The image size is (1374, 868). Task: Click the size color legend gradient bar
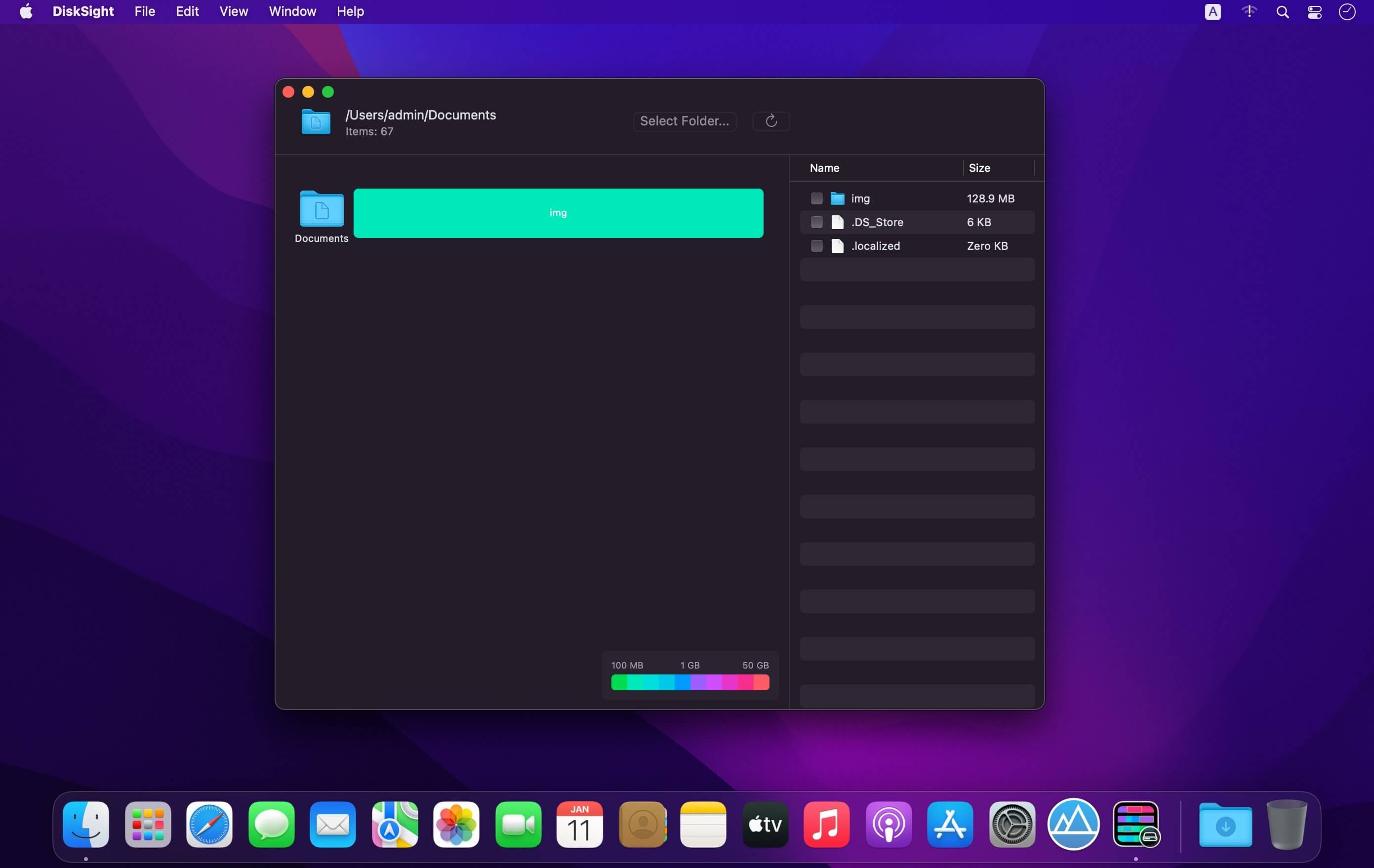[x=690, y=682]
